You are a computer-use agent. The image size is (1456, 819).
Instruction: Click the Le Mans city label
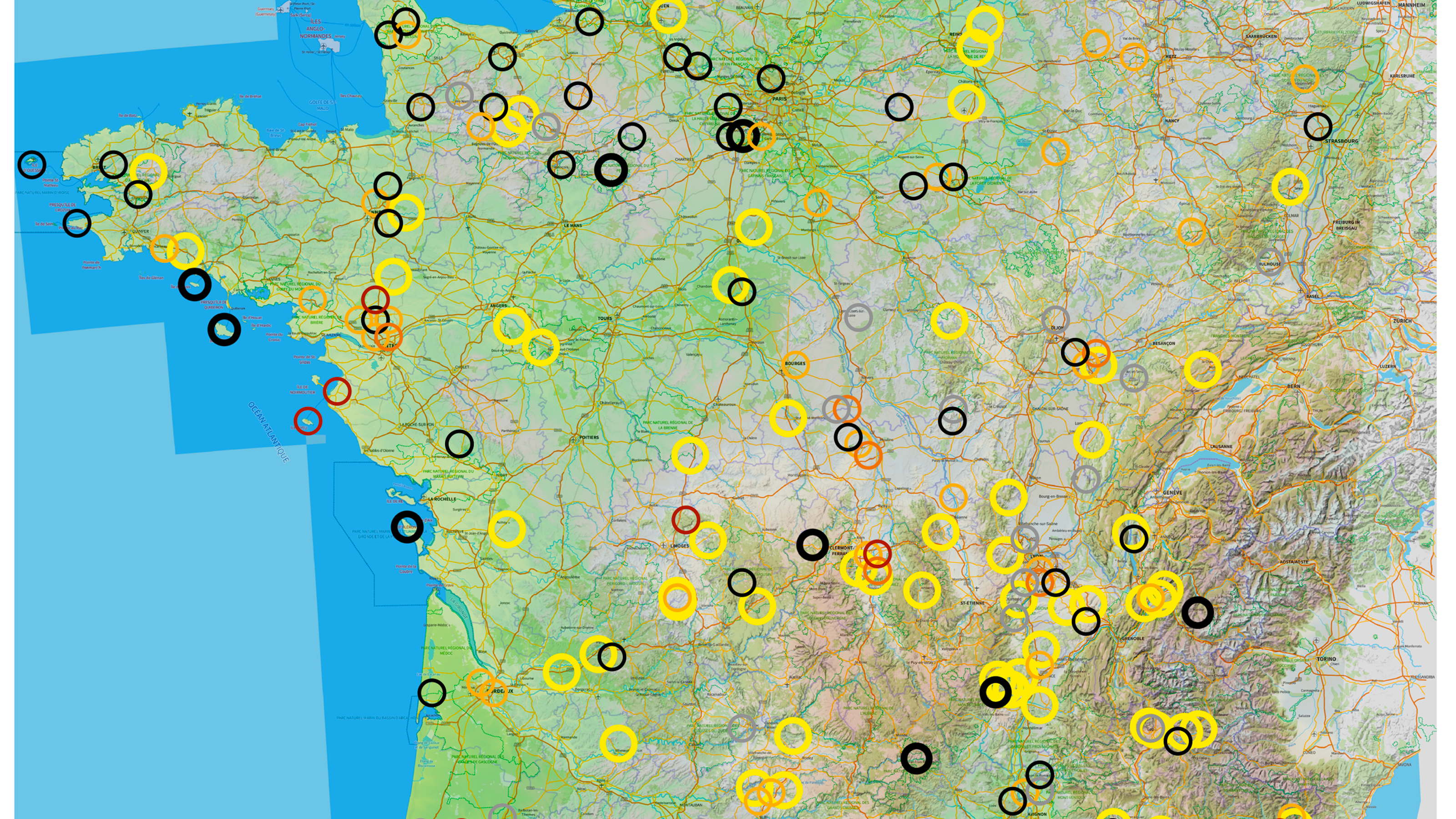pyautogui.click(x=572, y=226)
